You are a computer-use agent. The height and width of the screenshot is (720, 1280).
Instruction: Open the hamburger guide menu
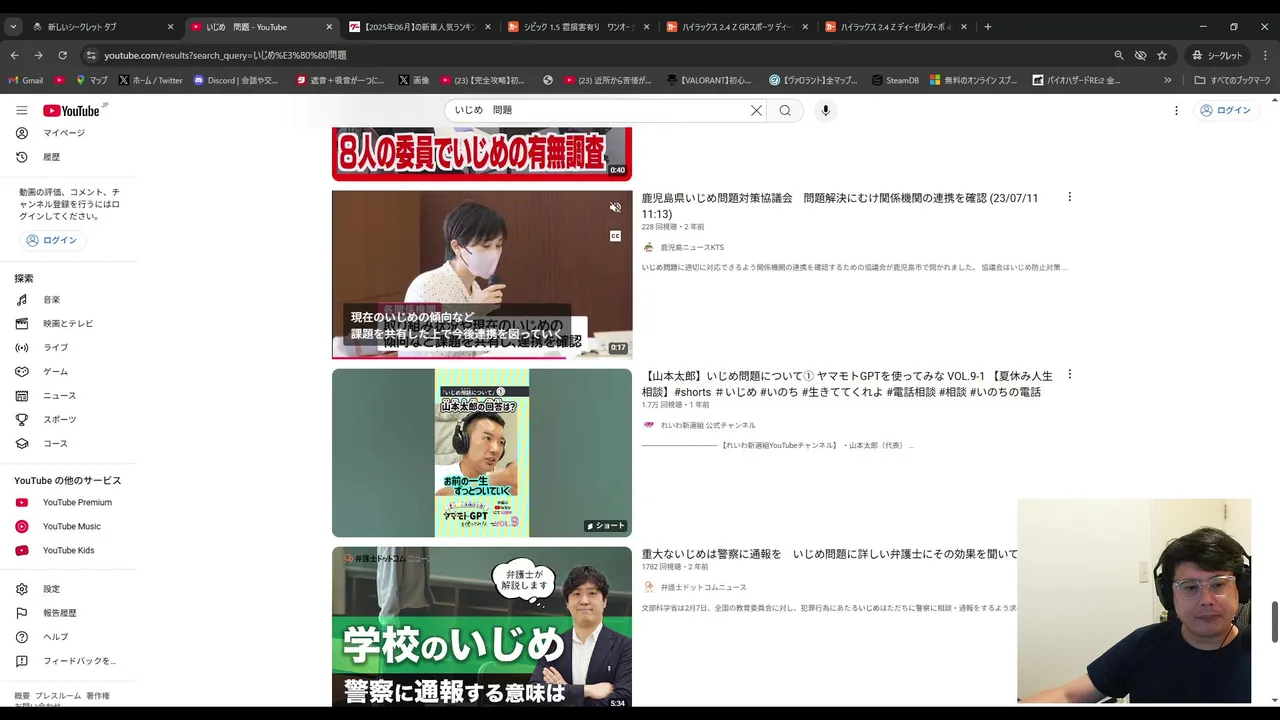point(22,110)
